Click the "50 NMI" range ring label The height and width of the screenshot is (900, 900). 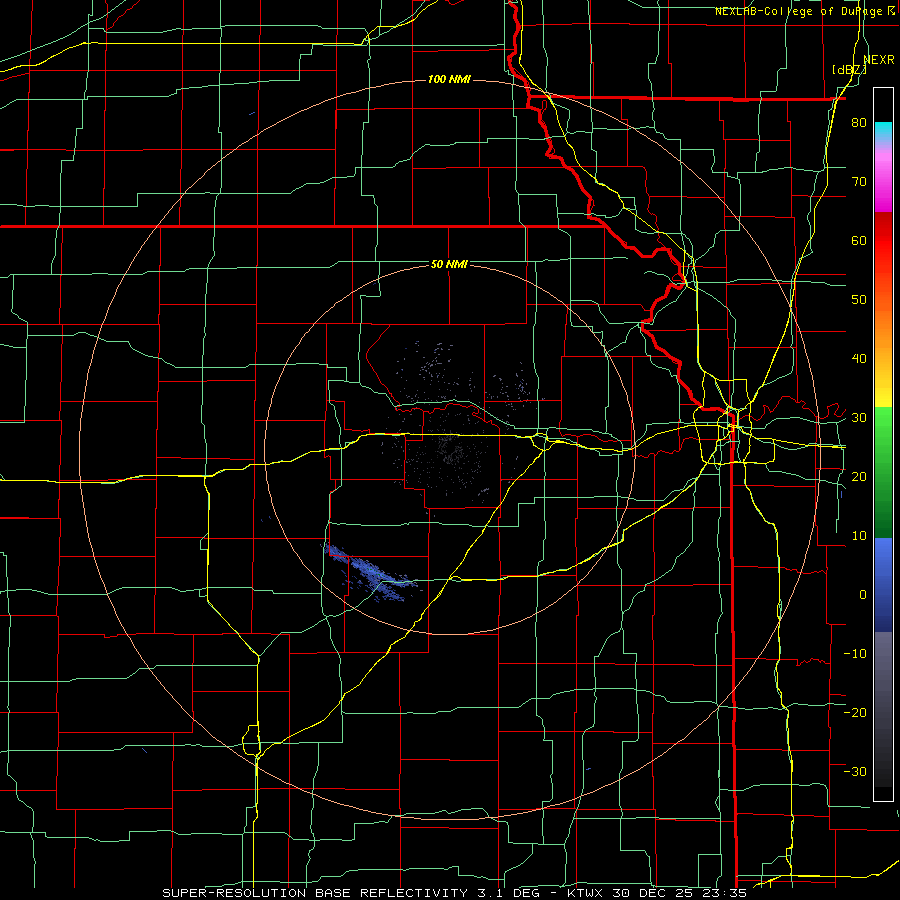click(x=449, y=264)
